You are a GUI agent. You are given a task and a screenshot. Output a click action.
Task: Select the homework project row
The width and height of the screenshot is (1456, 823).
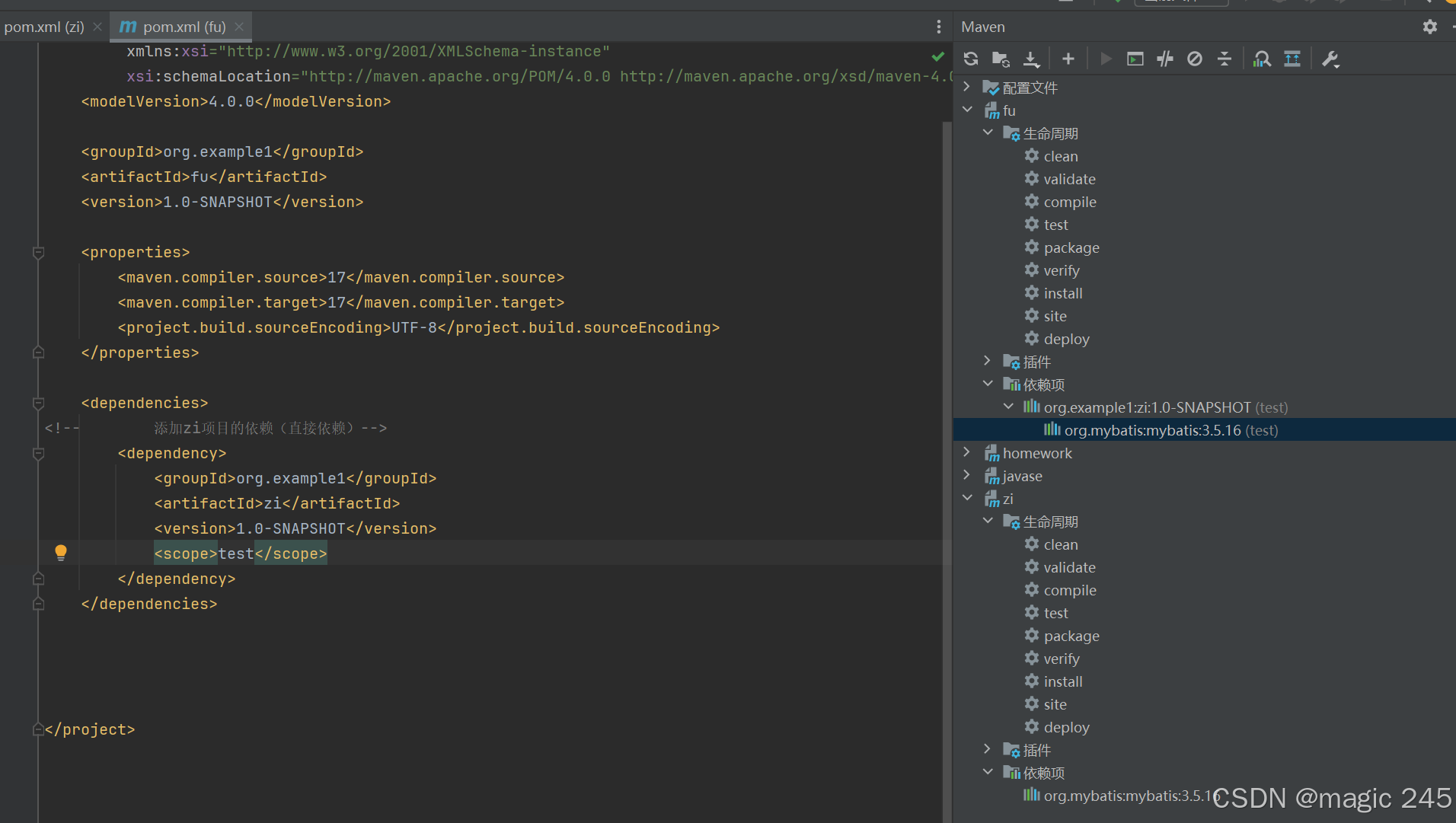point(1204,453)
